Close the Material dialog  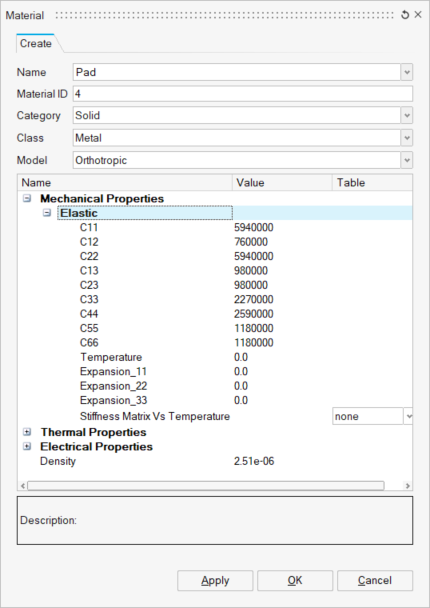[x=418, y=15]
